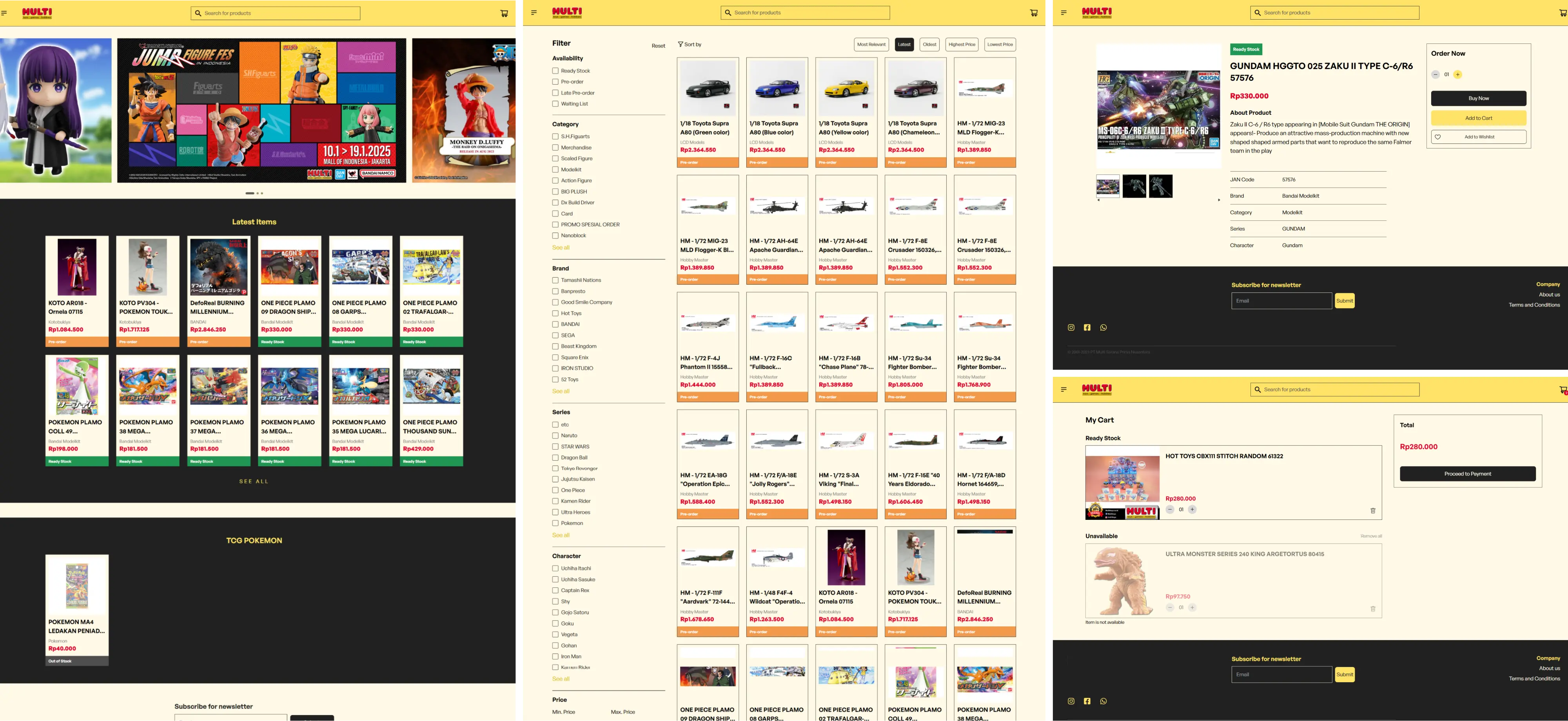This screenshot has height=721, width=1568.
Task: Open the cart icon on the home page header
Action: click(x=504, y=13)
